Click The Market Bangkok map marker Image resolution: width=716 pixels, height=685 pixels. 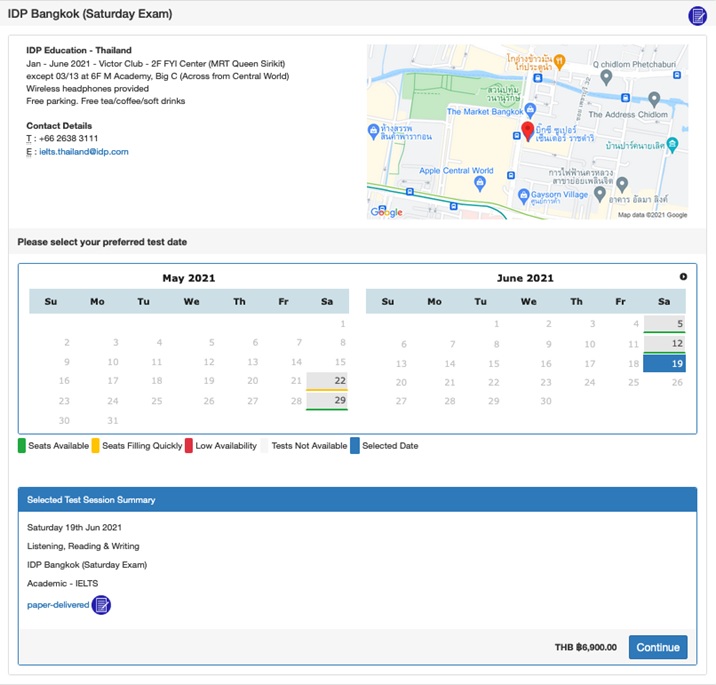[x=530, y=110]
